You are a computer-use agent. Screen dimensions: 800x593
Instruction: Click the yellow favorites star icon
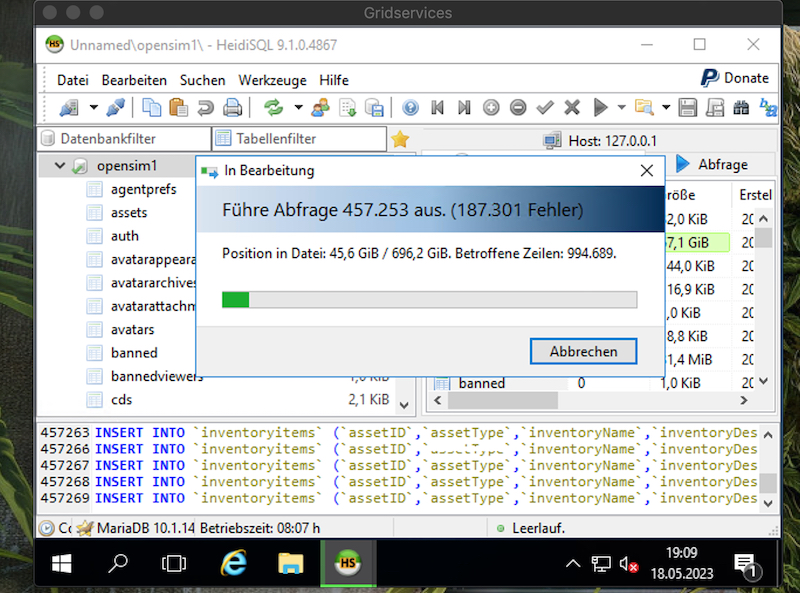pos(400,139)
